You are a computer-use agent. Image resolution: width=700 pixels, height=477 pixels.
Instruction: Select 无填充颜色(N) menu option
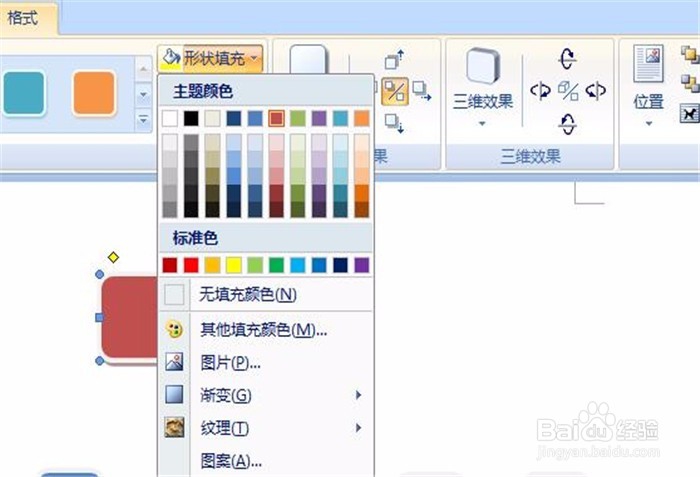pyautogui.click(x=266, y=294)
